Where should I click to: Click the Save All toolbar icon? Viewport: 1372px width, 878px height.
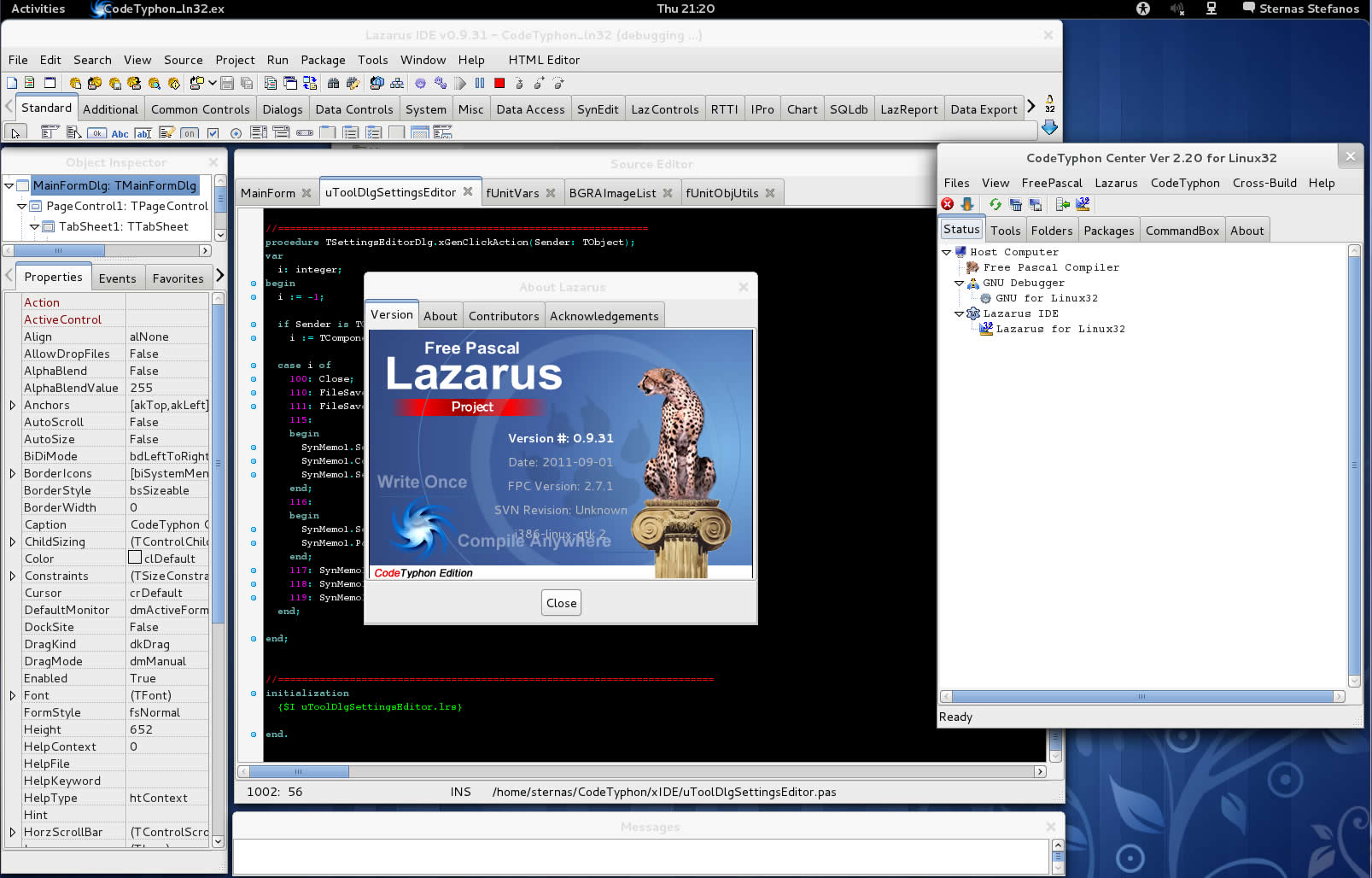(247, 83)
